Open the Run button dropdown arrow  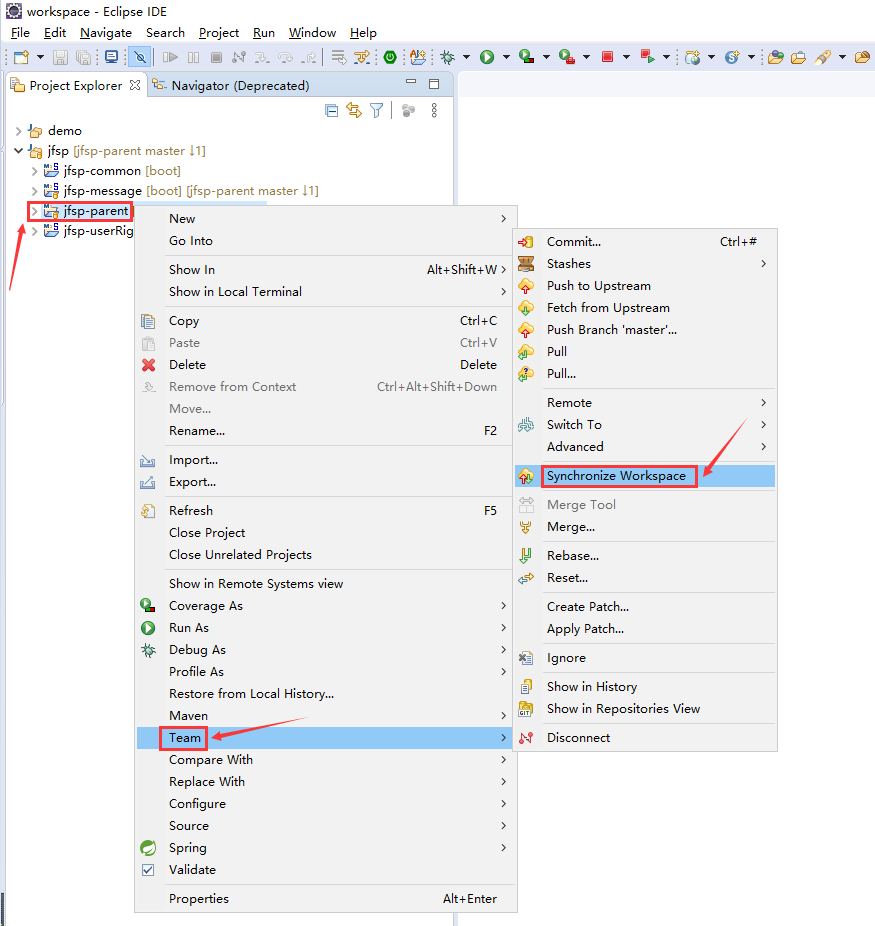(x=505, y=57)
